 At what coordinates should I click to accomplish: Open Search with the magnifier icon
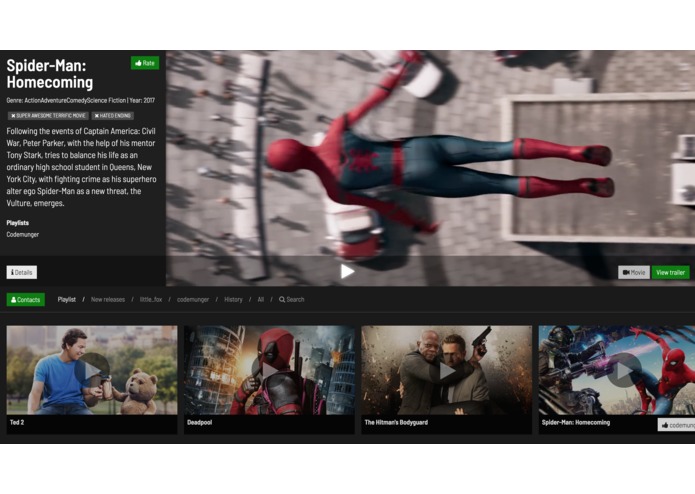click(x=292, y=300)
